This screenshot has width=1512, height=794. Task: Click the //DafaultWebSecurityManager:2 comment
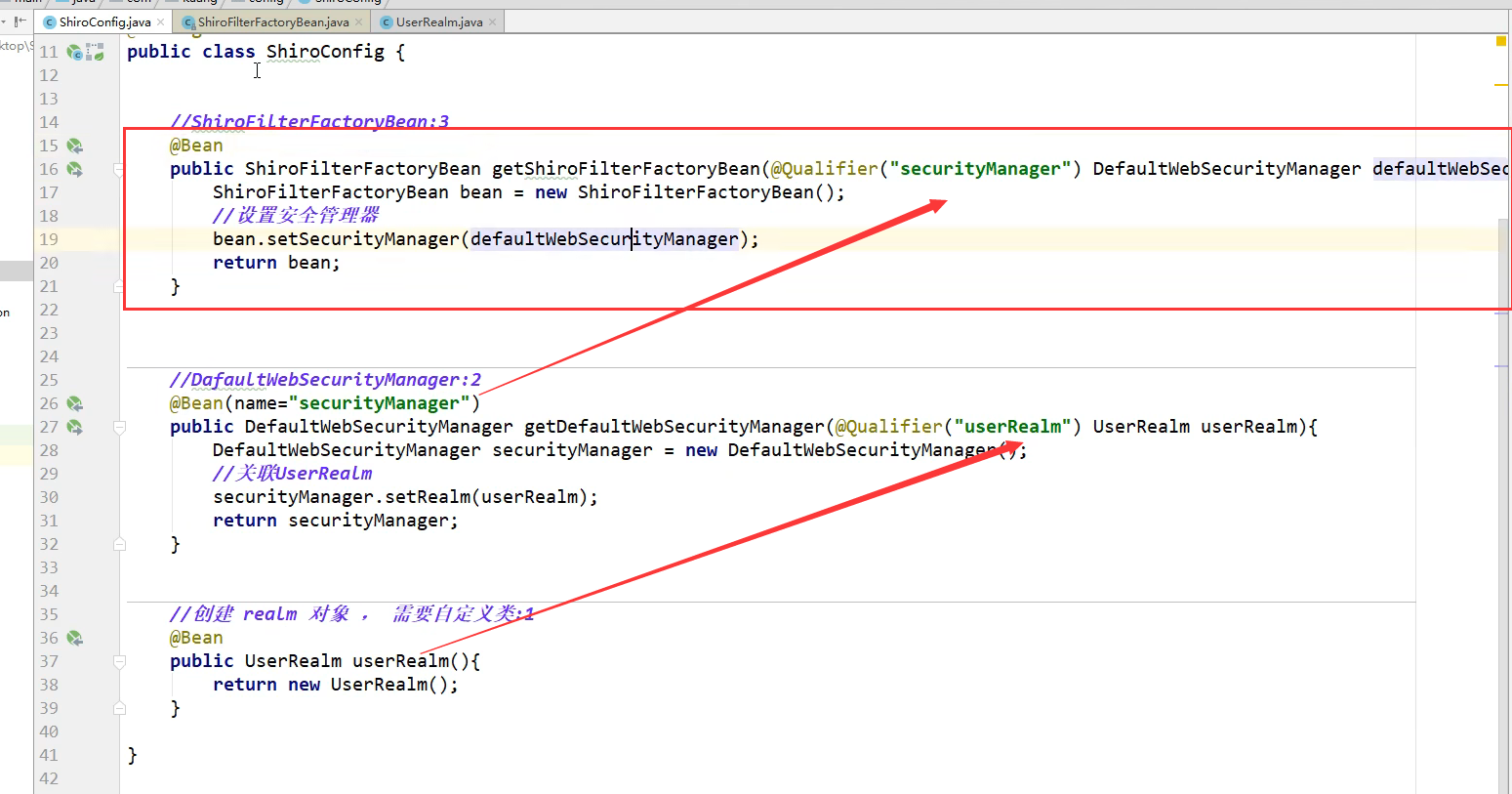click(x=325, y=380)
